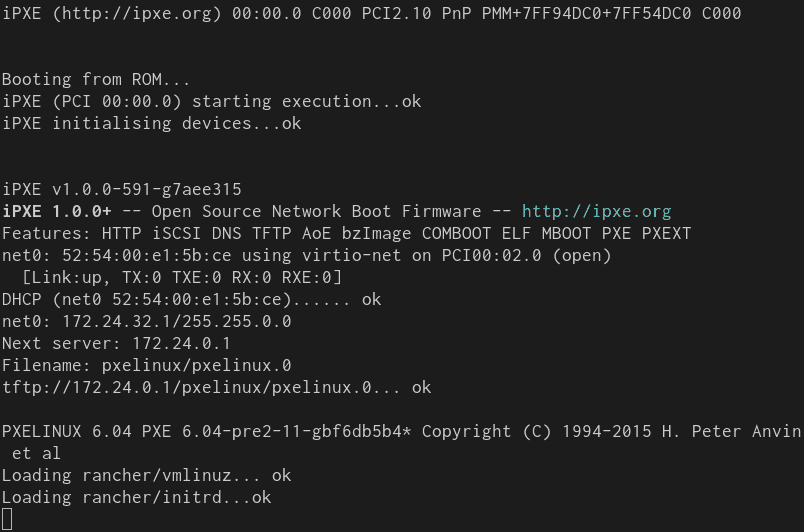The height and width of the screenshot is (532, 804).
Task: Click the 'Filename: pxelinux/pxelinux.0' line
Action: [147, 365]
